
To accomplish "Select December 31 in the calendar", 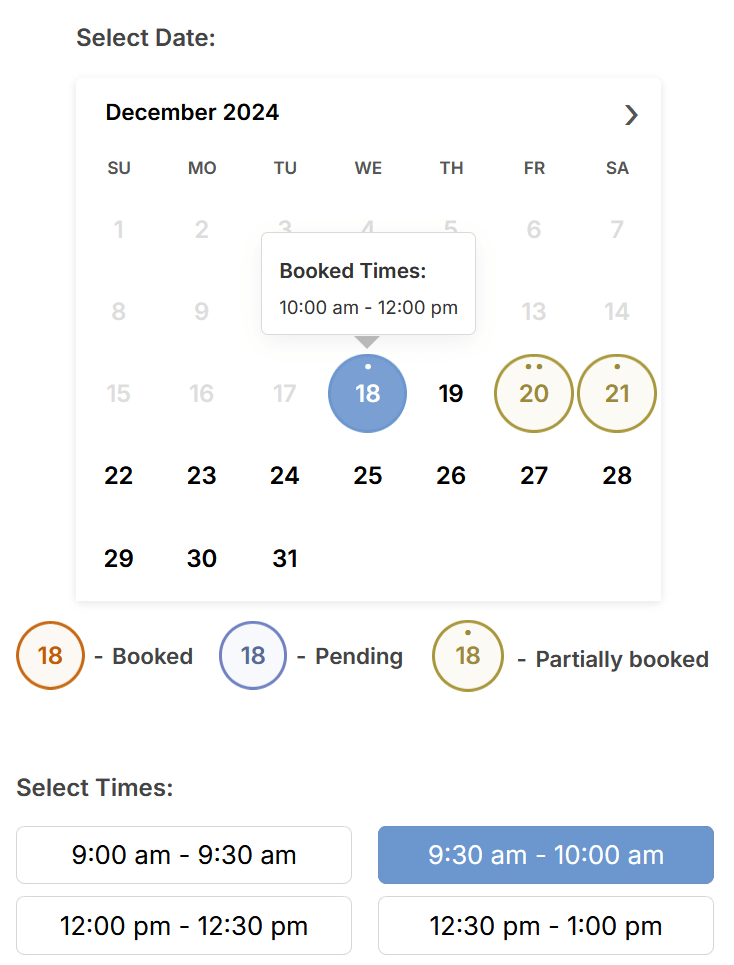I will pos(285,559).
